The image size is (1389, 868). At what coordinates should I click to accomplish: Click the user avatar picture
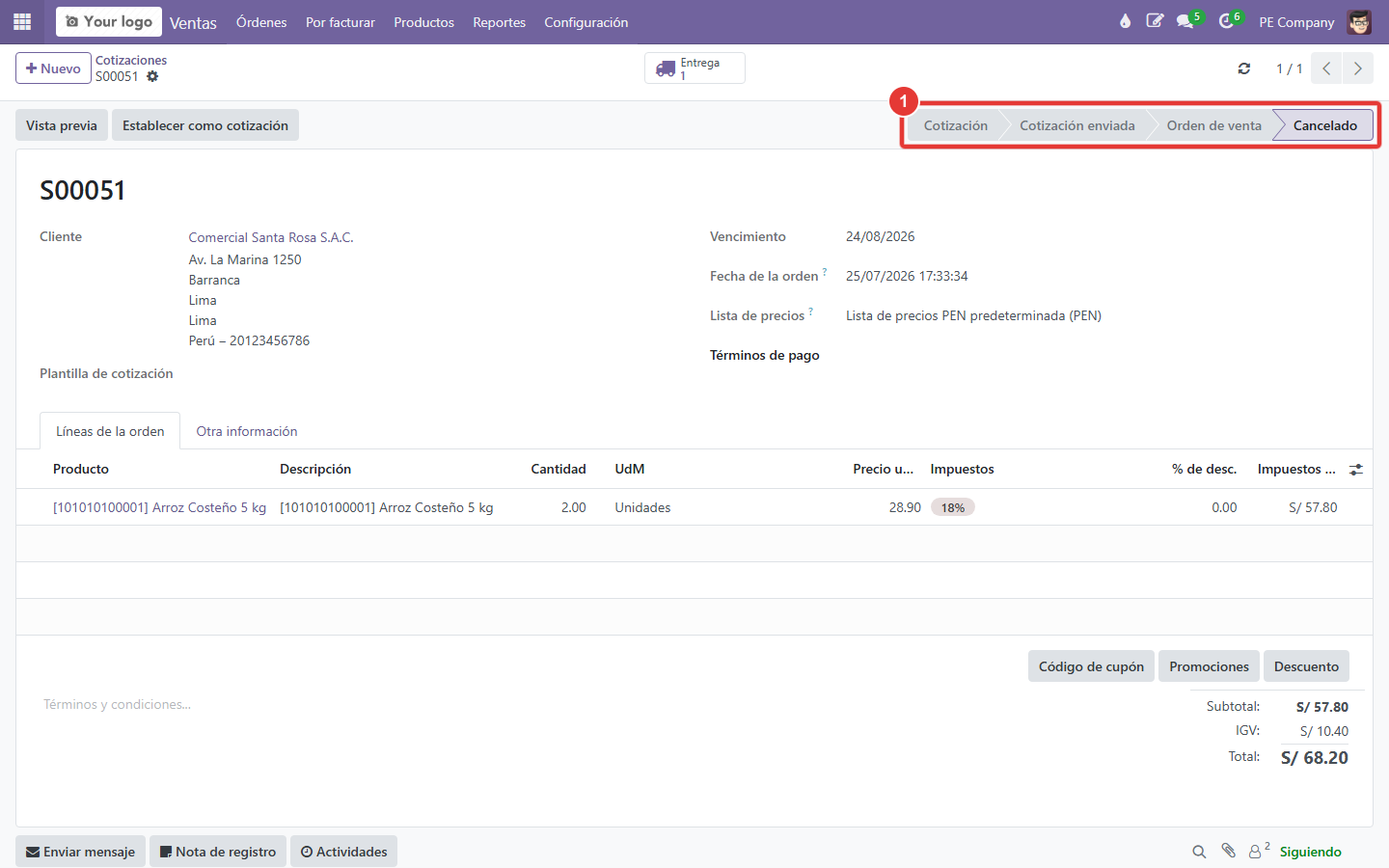[1359, 21]
